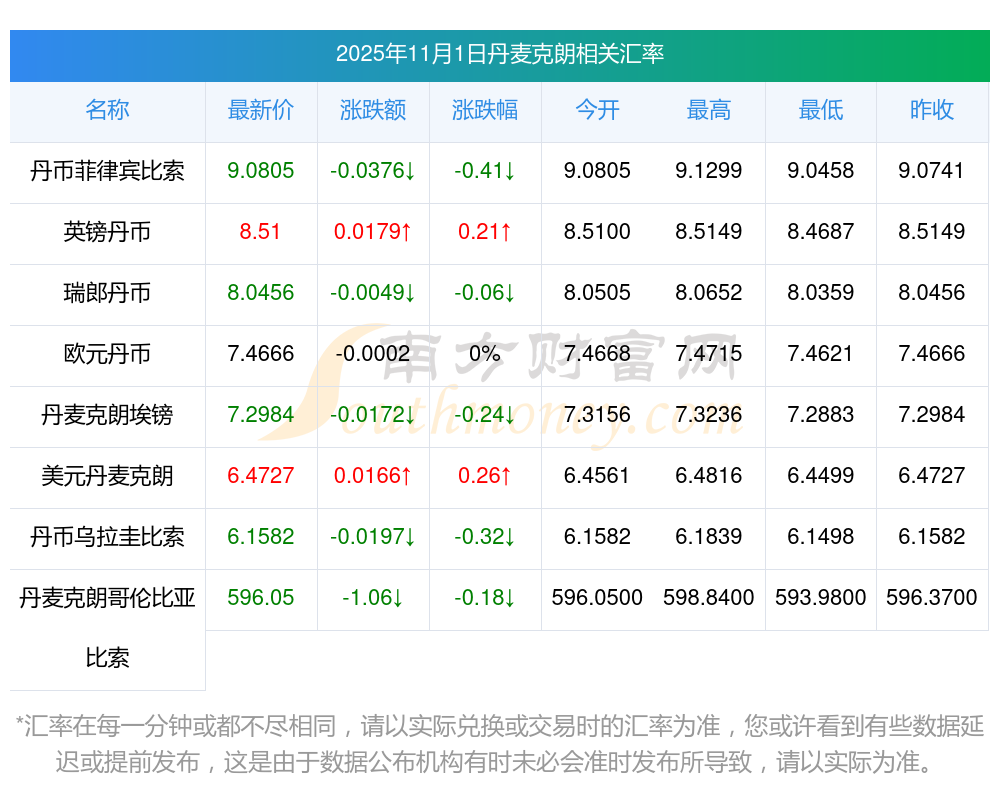The width and height of the screenshot is (1000, 793).
Task: Click change percent -0.24↓
Action: (485, 414)
